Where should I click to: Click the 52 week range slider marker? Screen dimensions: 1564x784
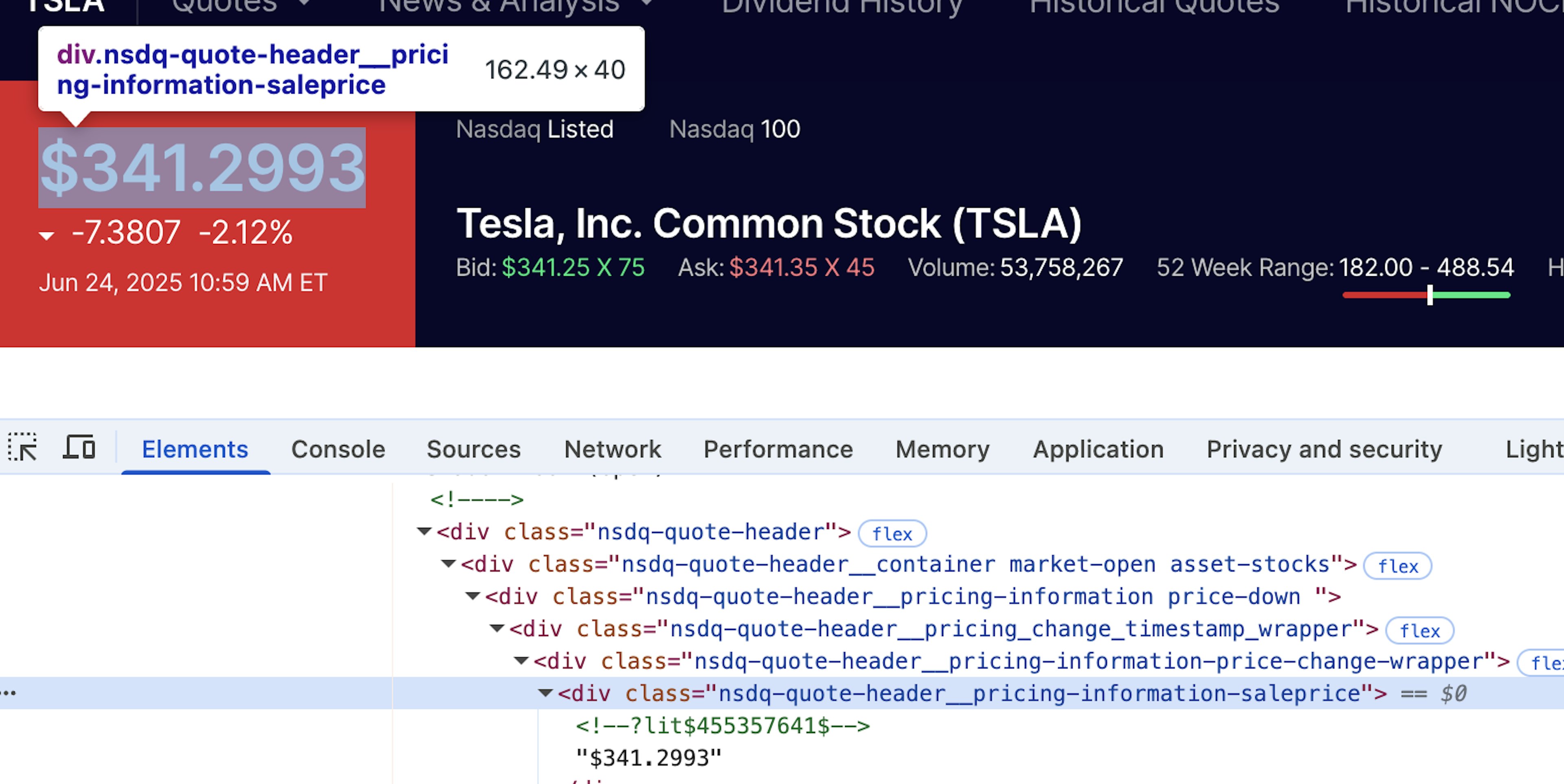coord(1430,295)
